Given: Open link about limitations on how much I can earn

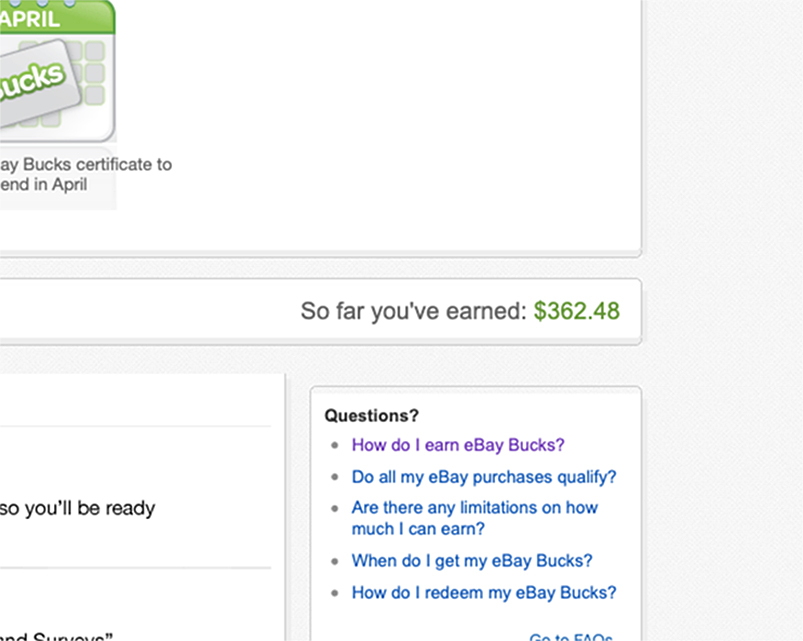Looking at the screenshot, I should [475, 518].
